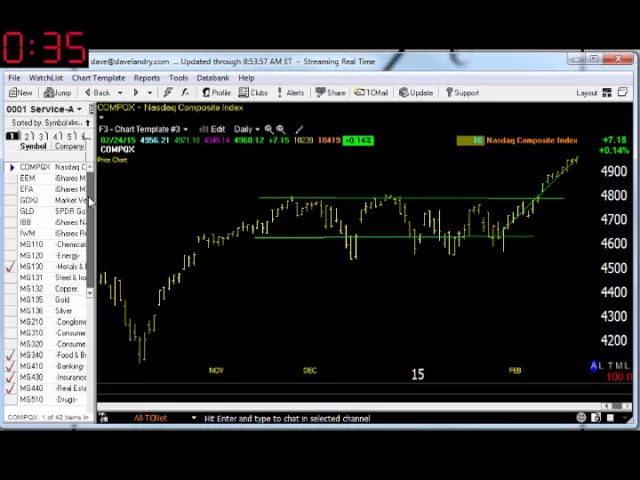The image size is (640, 480).
Task: Click the Share toolbar button
Action: coord(331,93)
